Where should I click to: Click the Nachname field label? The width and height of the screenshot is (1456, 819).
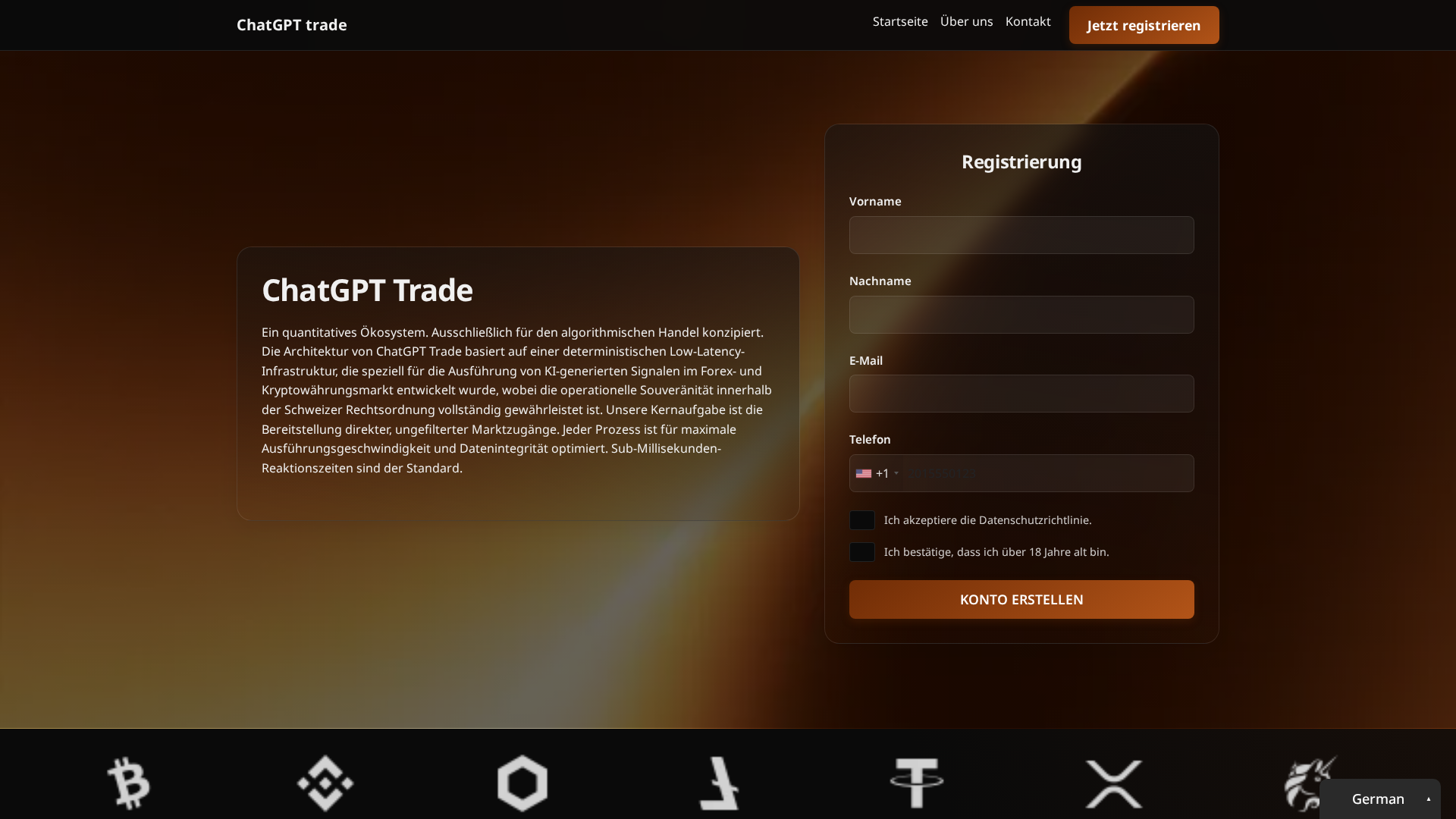point(880,281)
